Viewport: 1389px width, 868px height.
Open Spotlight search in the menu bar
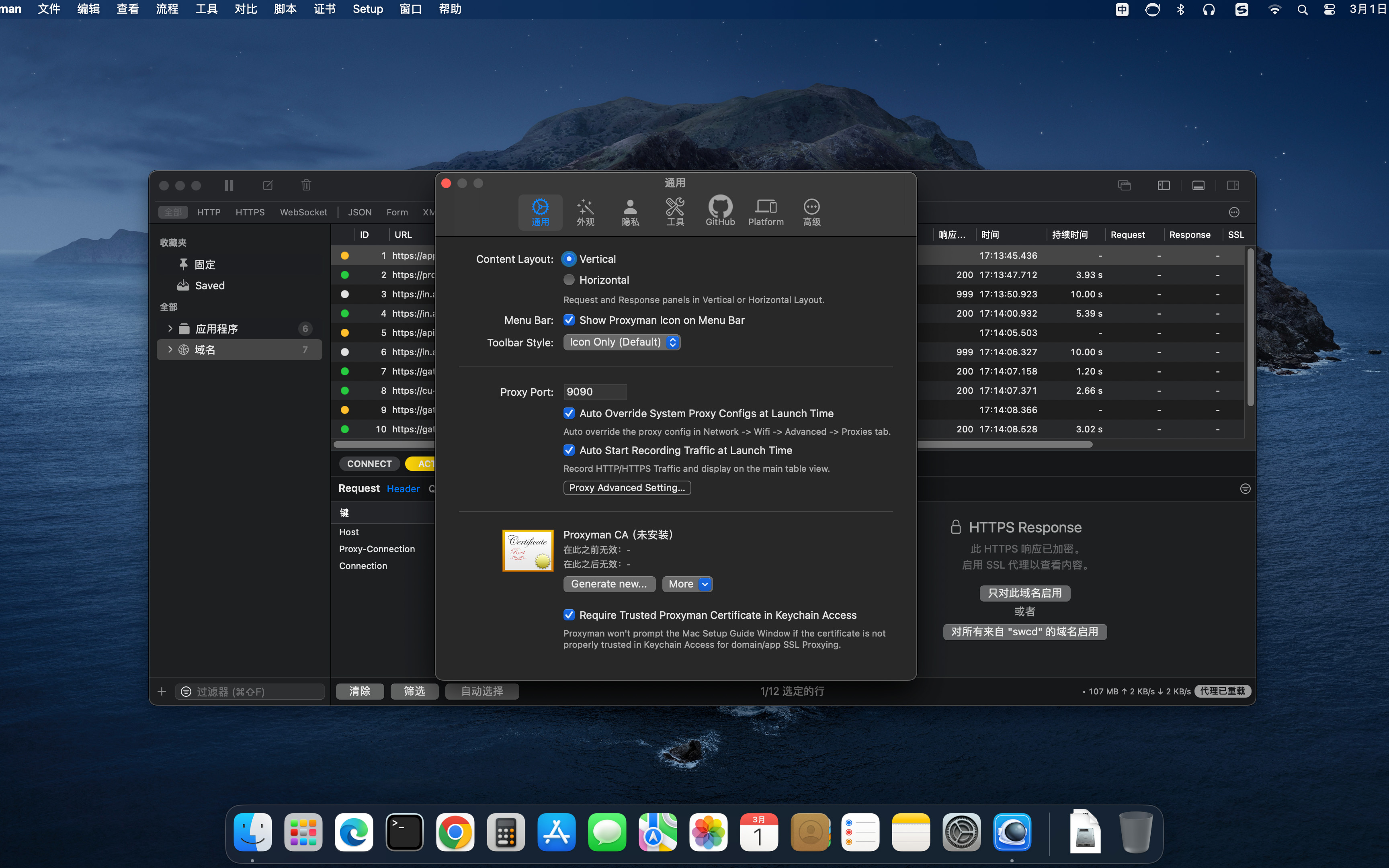tap(1302, 9)
